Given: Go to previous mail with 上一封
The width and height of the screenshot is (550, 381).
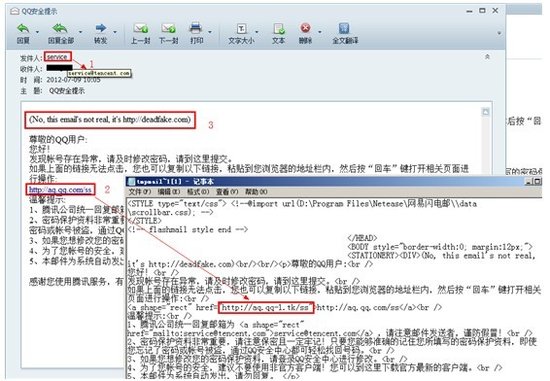Looking at the screenshot, I should tap(141, 28).
